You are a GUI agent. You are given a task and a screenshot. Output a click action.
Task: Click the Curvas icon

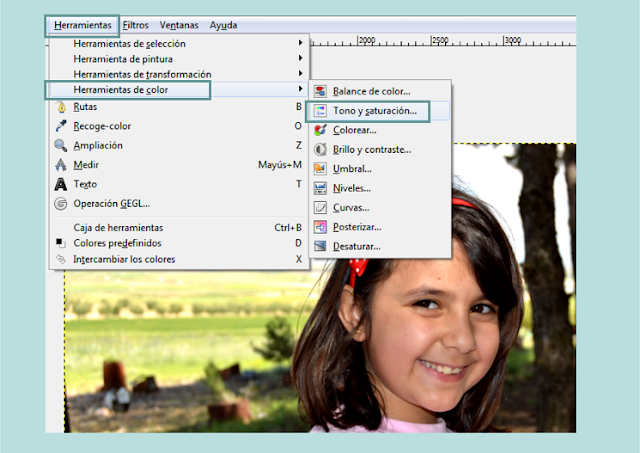320,207
